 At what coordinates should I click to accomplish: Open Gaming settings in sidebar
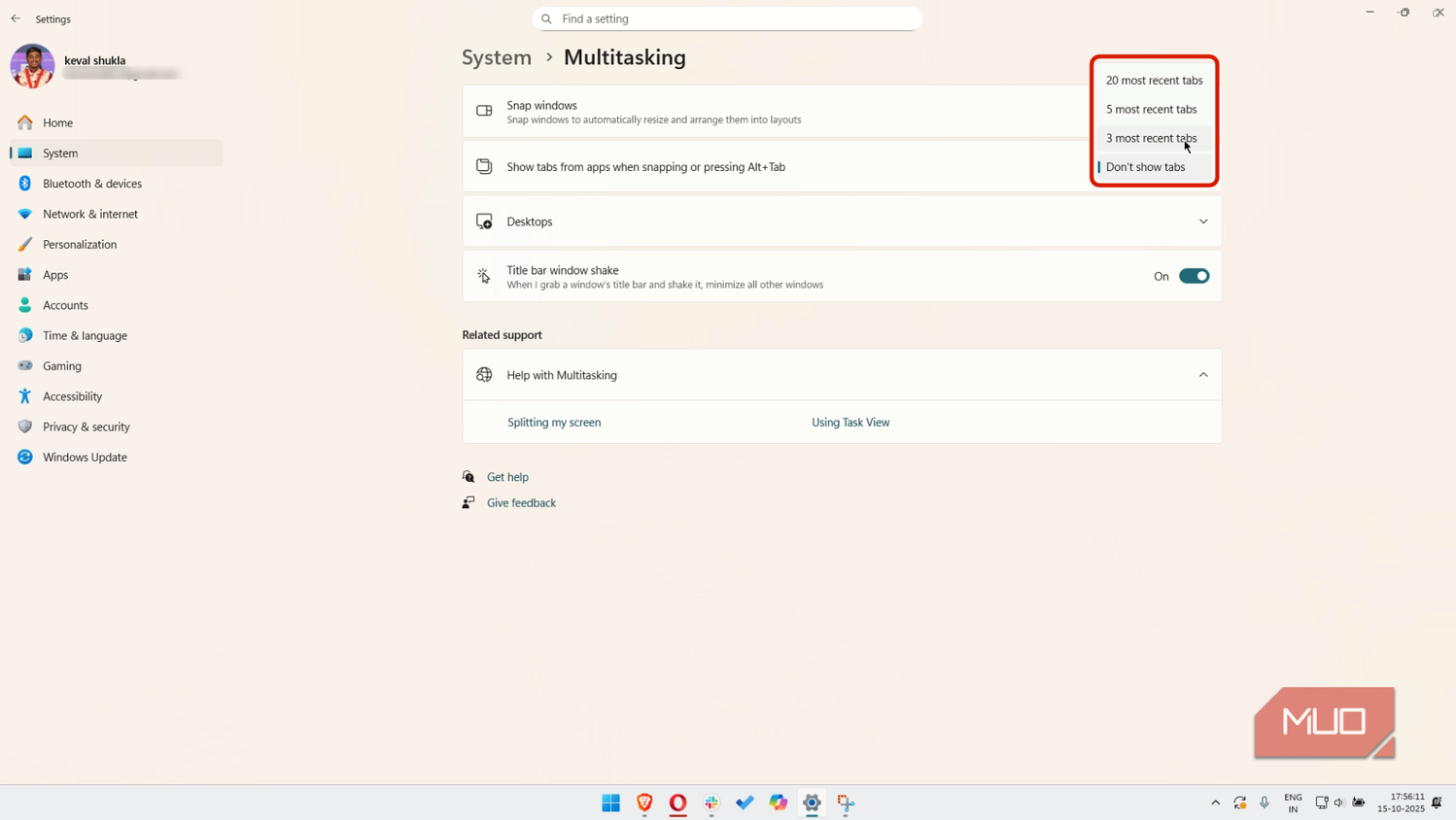(116, 366)
